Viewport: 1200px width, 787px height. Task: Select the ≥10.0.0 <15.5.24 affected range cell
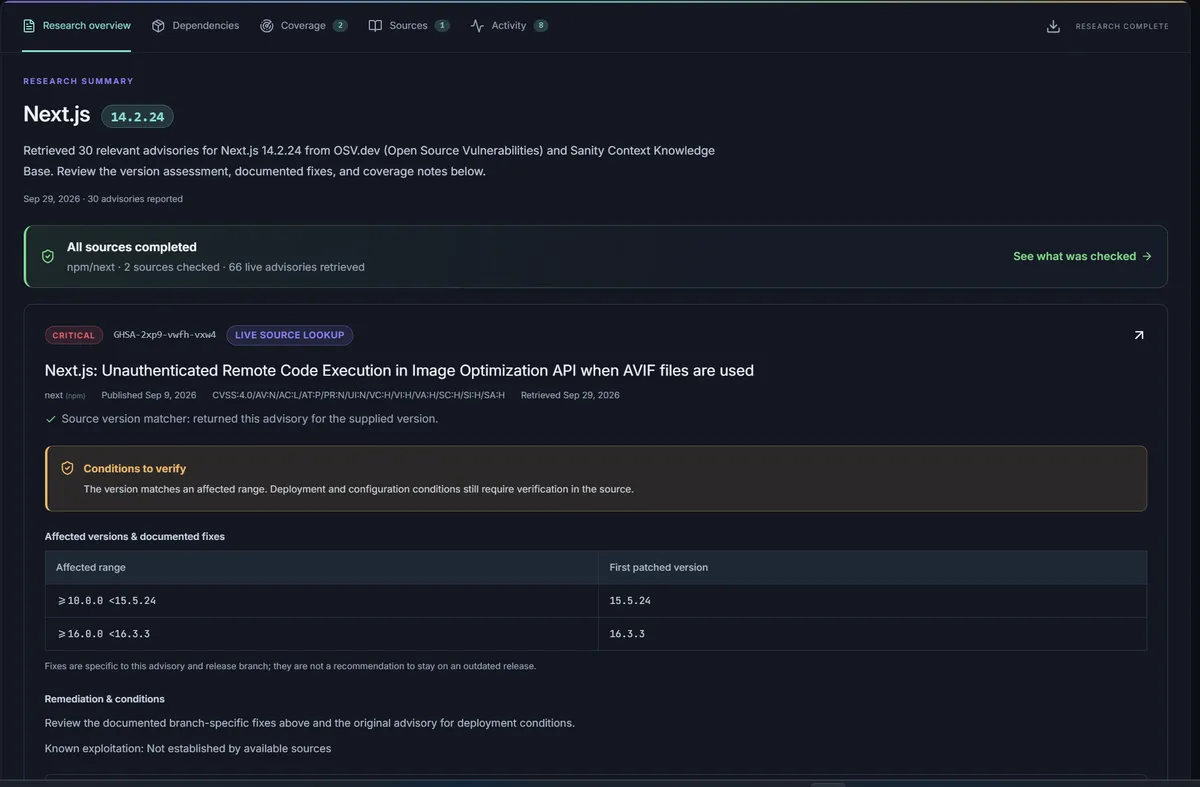click(321, 601)
